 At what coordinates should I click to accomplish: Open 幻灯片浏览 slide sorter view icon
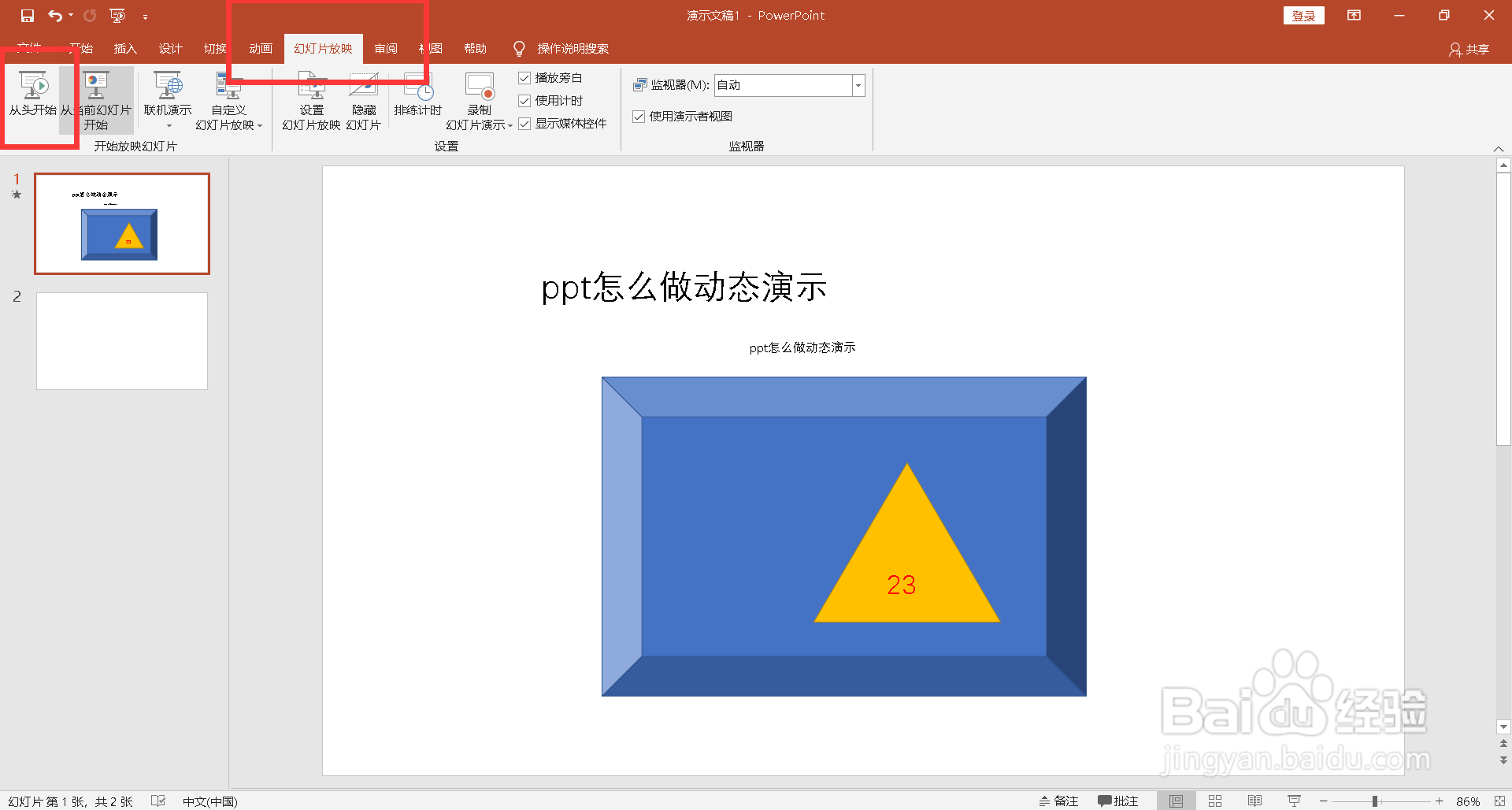pyautogui.click(x=1215, y=801)
